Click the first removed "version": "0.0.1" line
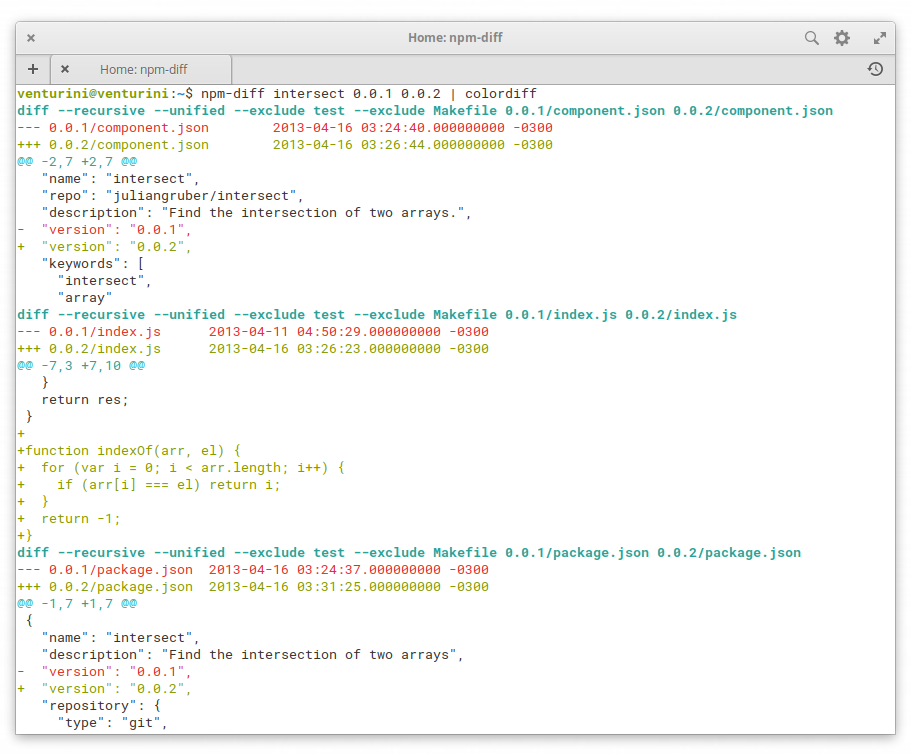Viewport: 911px width, 754px height. click(105, 229)
